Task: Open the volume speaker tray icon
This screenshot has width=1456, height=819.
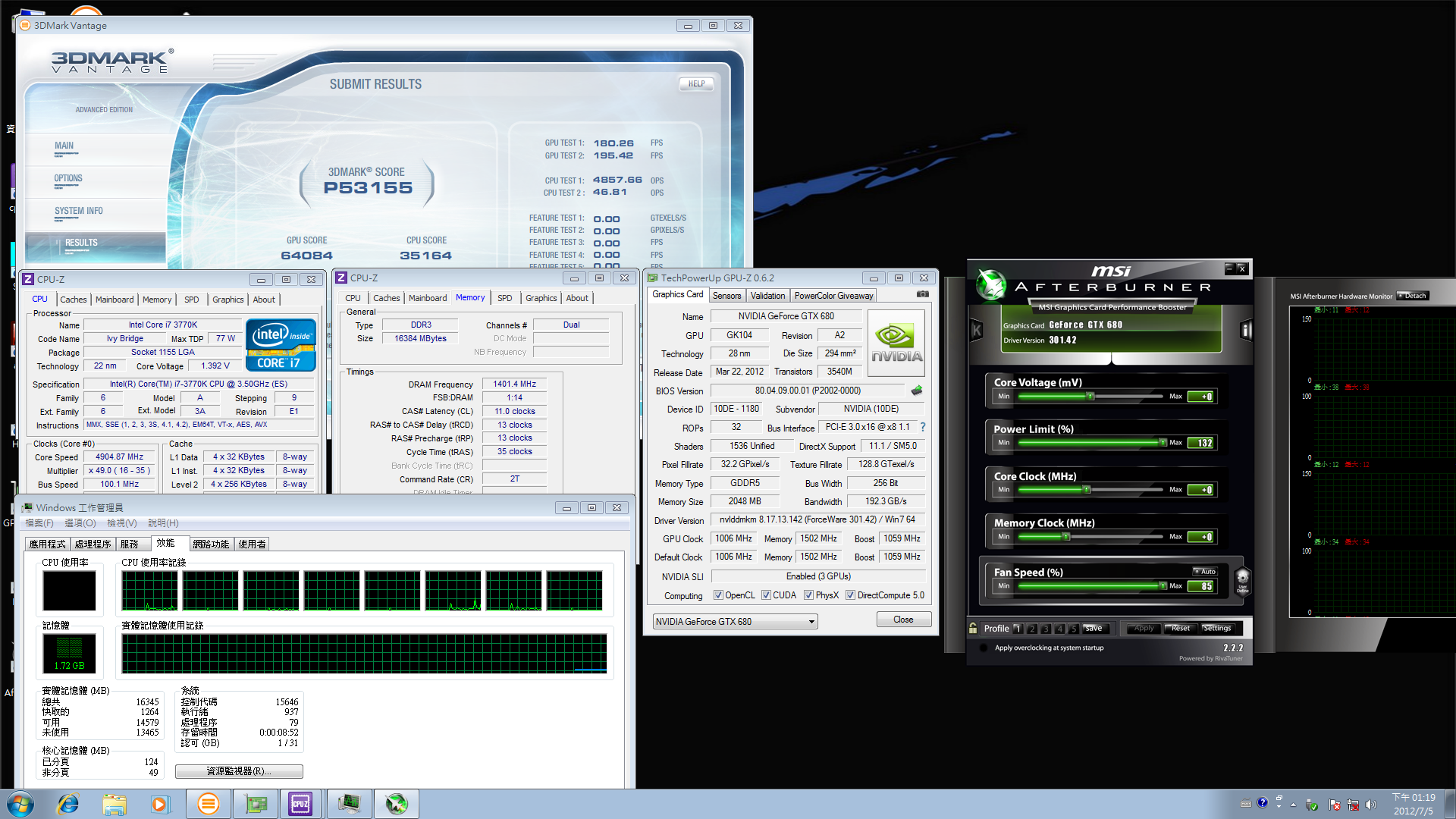Action: (x=1370, y=805)
